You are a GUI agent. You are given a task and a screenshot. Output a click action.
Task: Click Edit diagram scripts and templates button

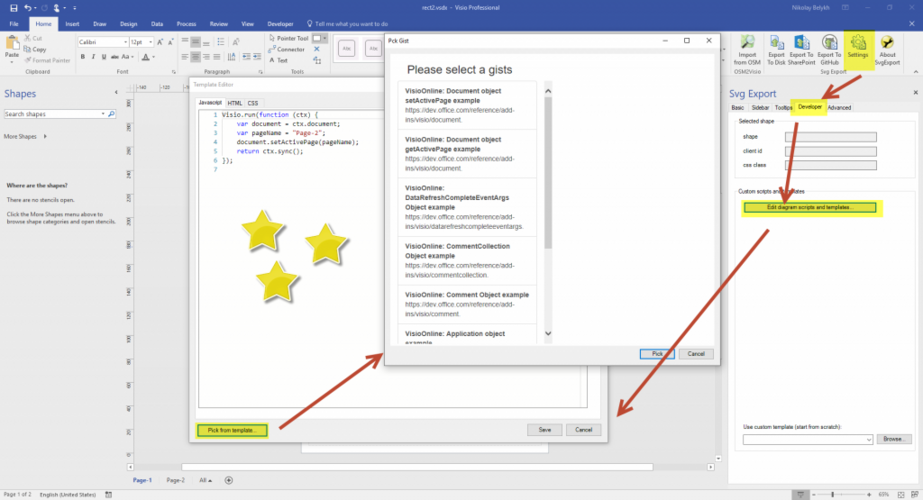click(809, 207)
